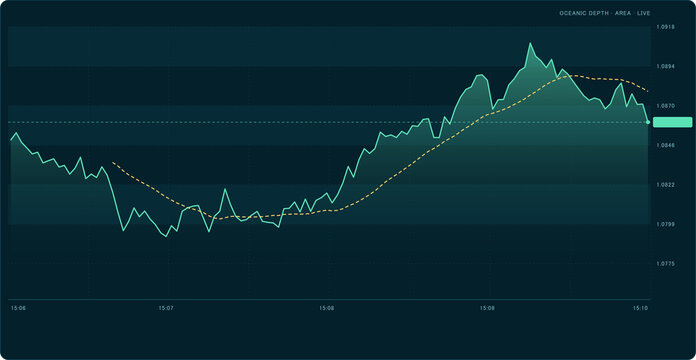Image resolution: width=696 pixels, height=360 pixels.
Task: Click the 15:07 time axis label
Action: [x=166, y=308]
